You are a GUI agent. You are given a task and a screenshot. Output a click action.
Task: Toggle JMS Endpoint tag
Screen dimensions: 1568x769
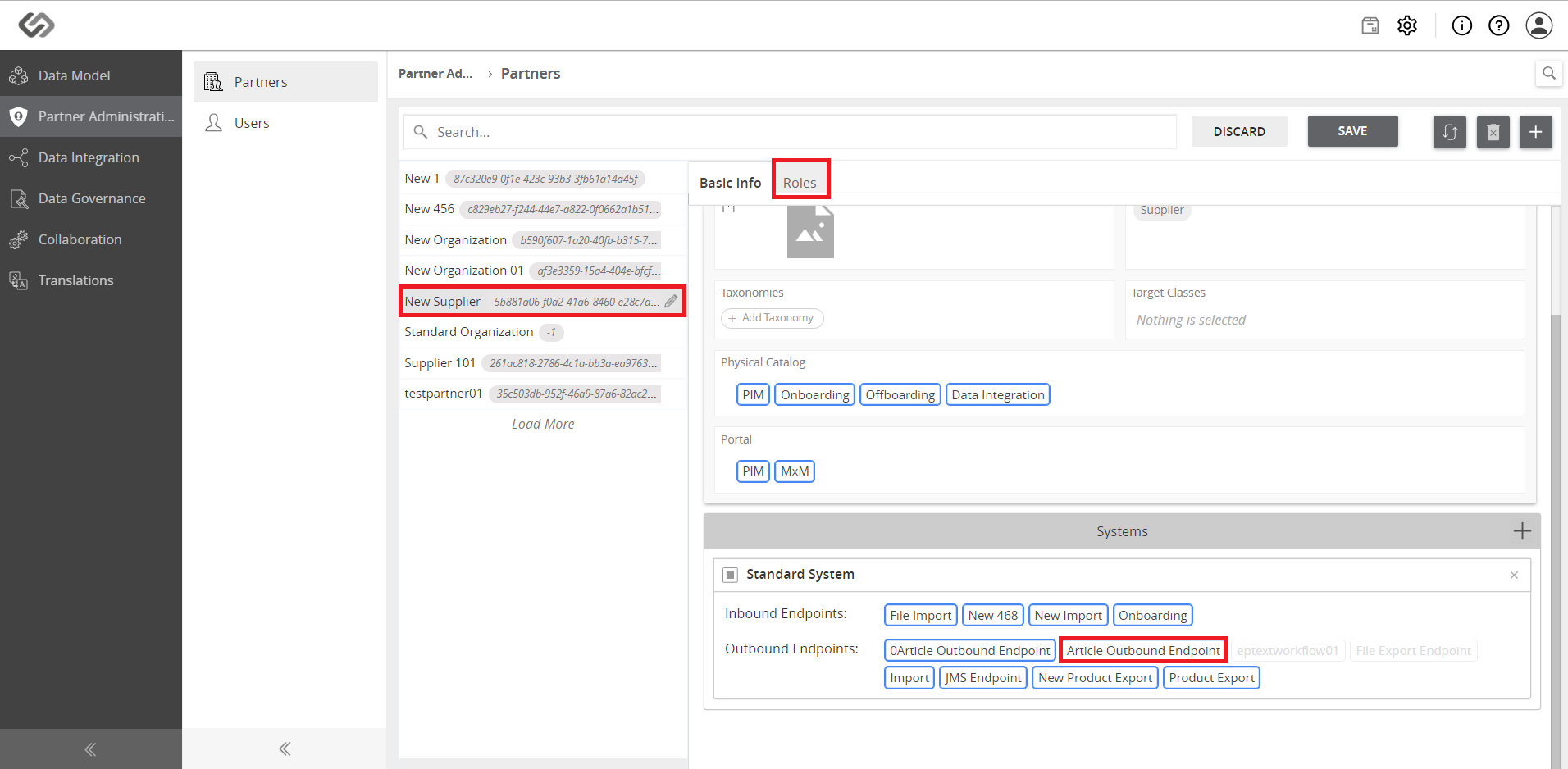pos(983,677)
